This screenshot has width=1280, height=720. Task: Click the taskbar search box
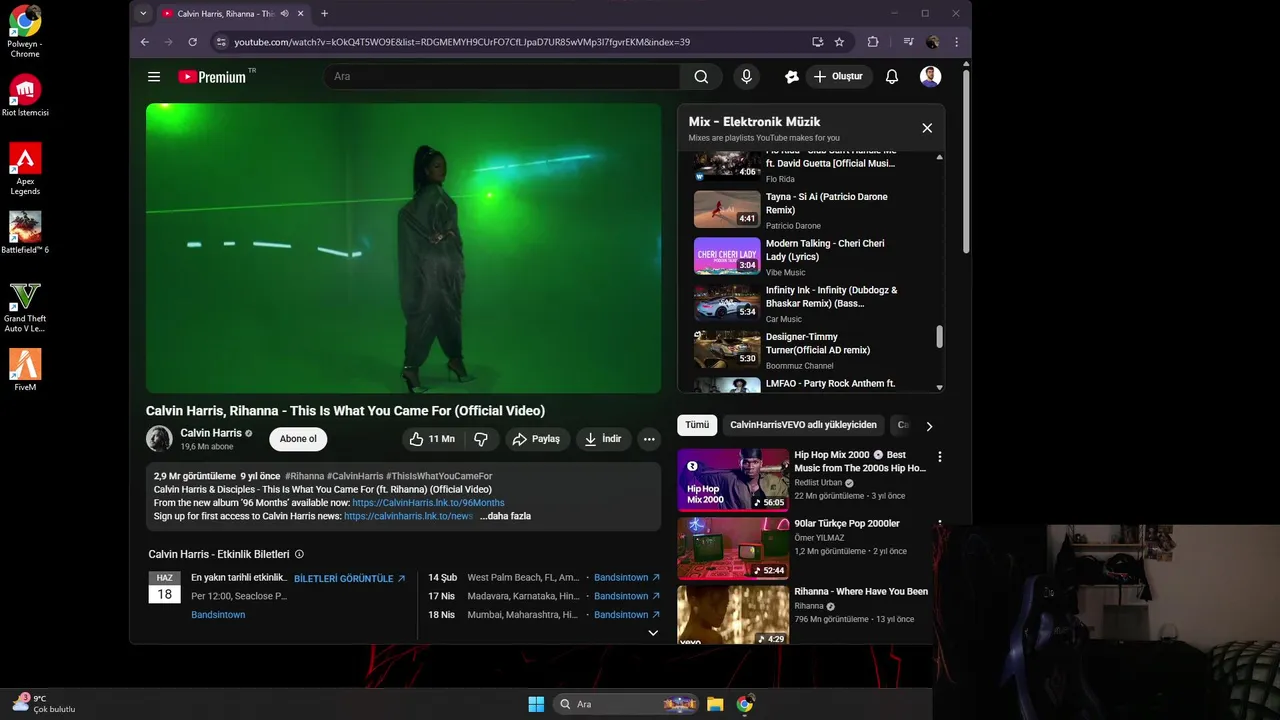626,704
